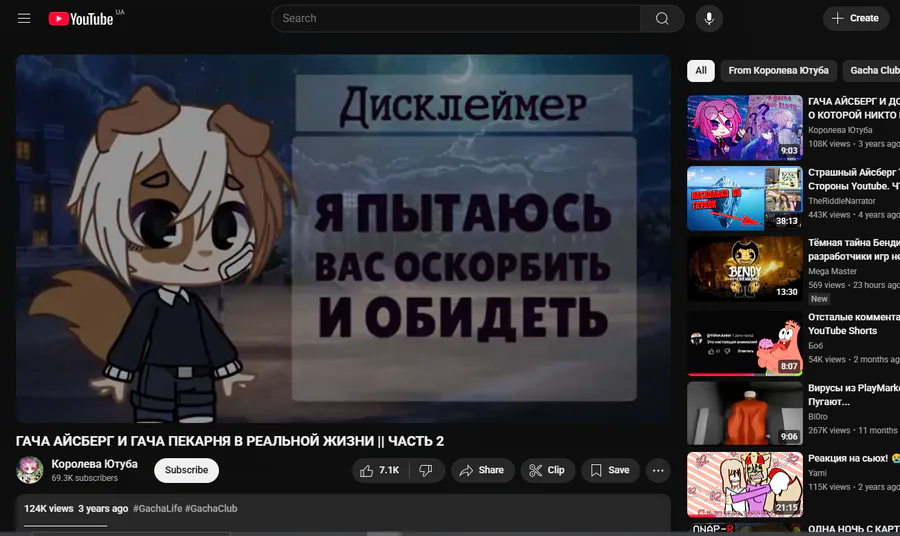This screenshot has height=536, width=900.
Task: Click the main video title text
Action: click(230, 441)
